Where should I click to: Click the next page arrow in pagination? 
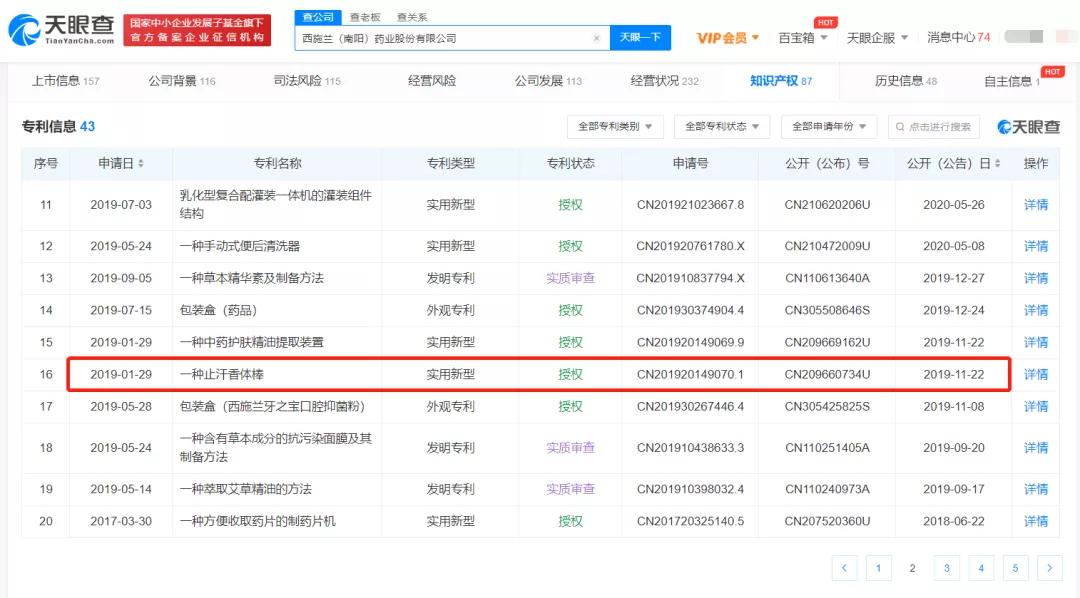[1049, 567]
